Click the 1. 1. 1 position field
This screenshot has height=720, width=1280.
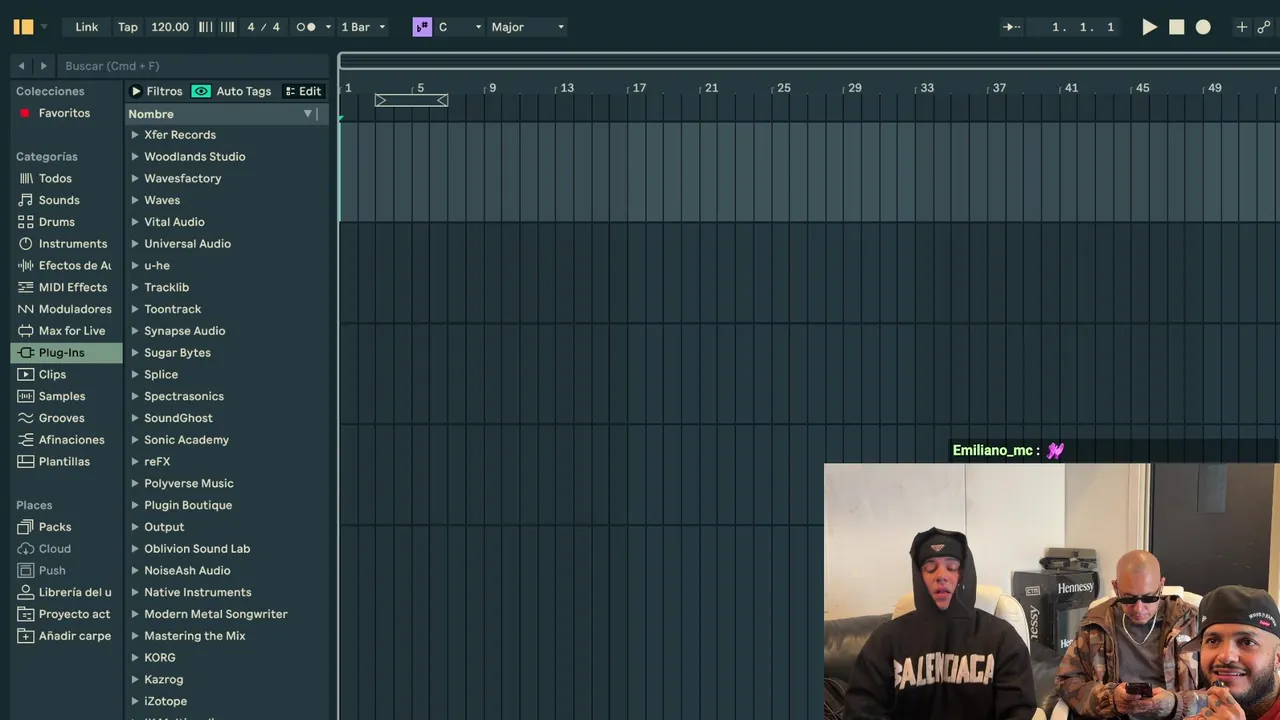click(1082, 27)
